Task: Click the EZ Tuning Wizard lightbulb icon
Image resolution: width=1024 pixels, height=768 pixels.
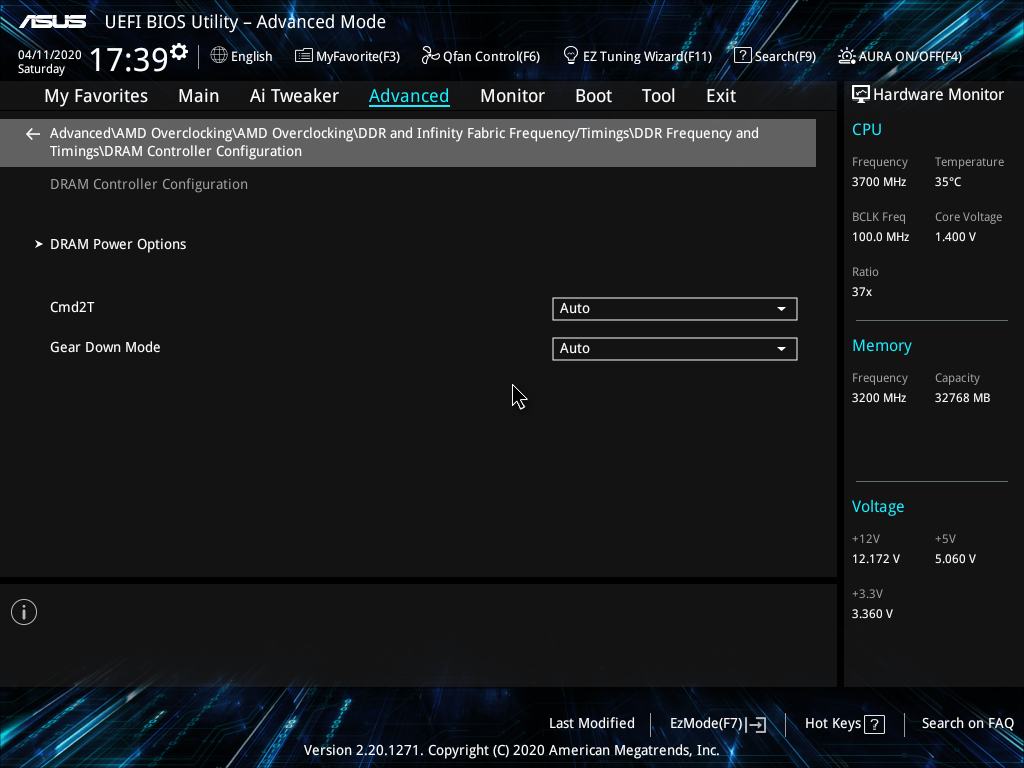Action: point(570,56)
